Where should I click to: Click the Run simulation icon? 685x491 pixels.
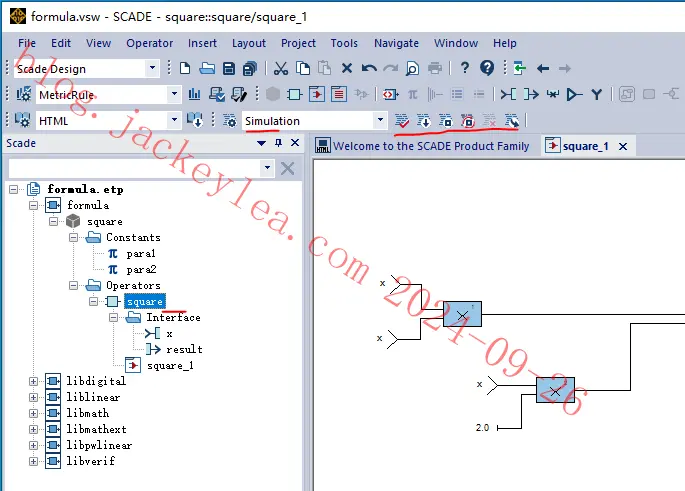[x=512, y=121]
